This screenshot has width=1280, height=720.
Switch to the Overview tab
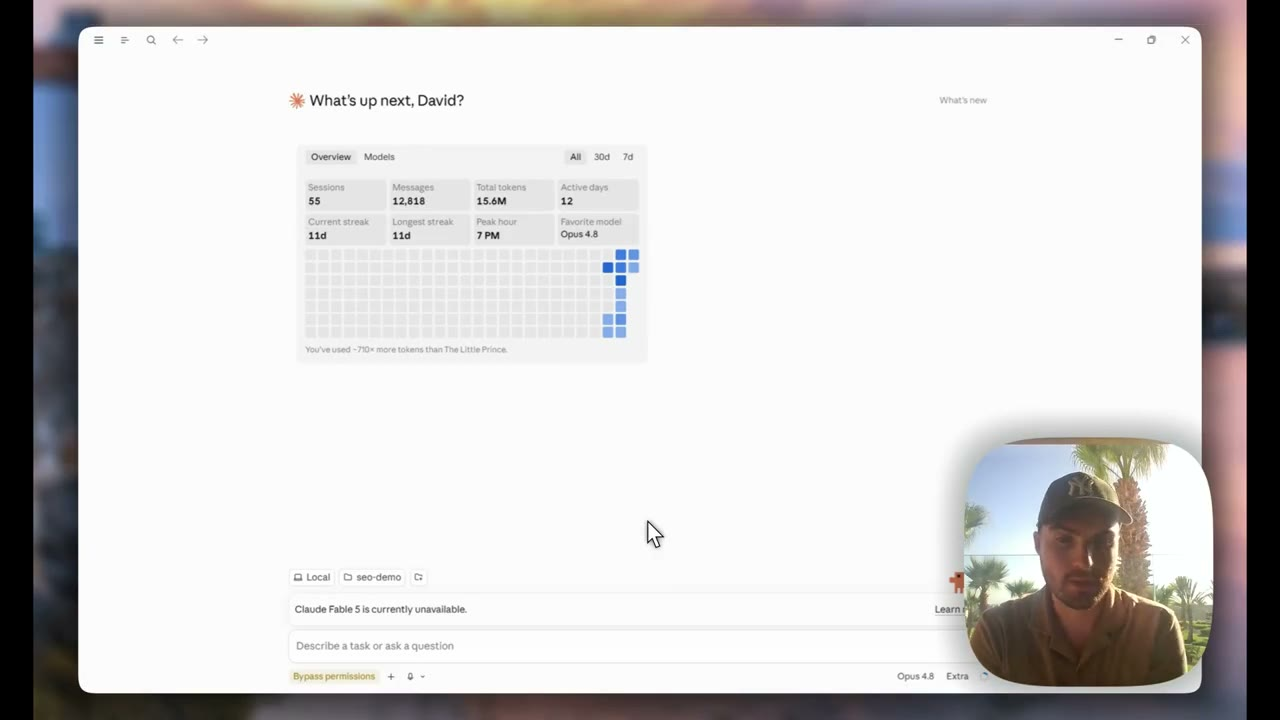tap(330, 157)
